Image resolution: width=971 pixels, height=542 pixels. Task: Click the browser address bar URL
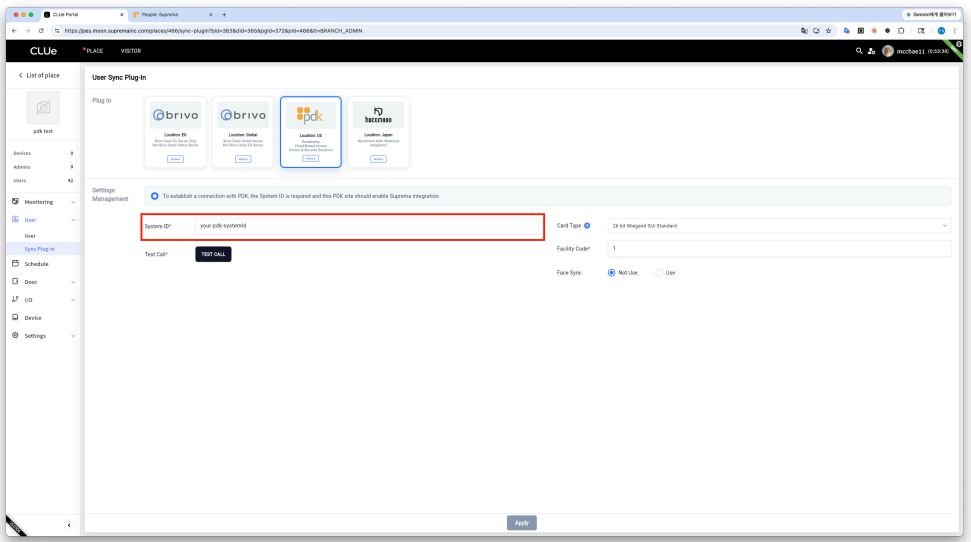214,30
